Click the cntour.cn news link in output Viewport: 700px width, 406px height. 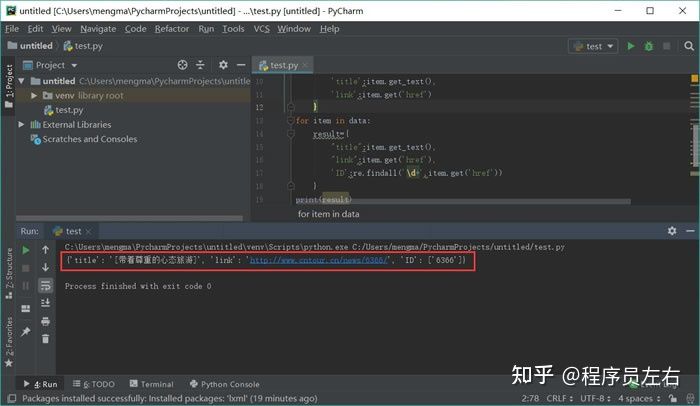[x=319, y=260]
